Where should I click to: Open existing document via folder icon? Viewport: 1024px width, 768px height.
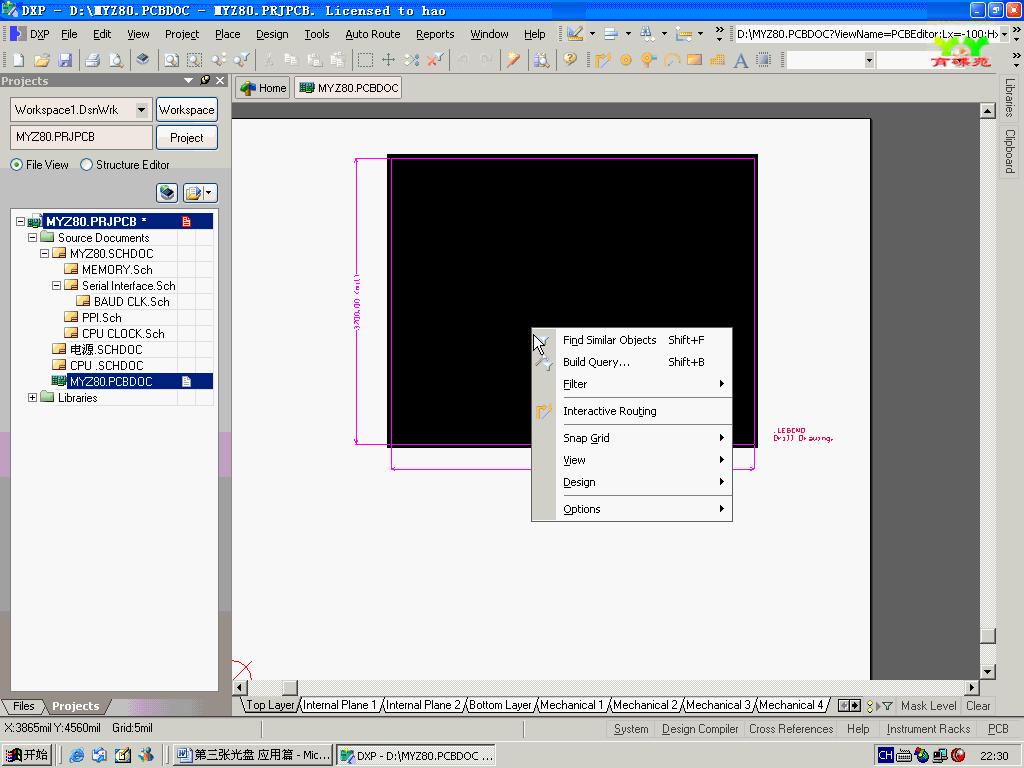[x=42, y=60]
